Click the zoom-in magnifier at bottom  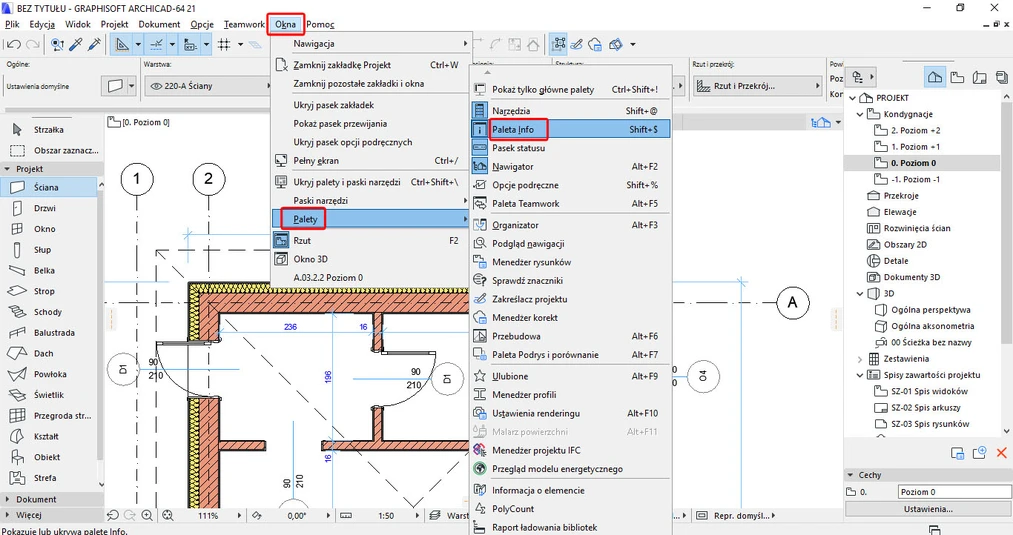(x=147, y=516)
